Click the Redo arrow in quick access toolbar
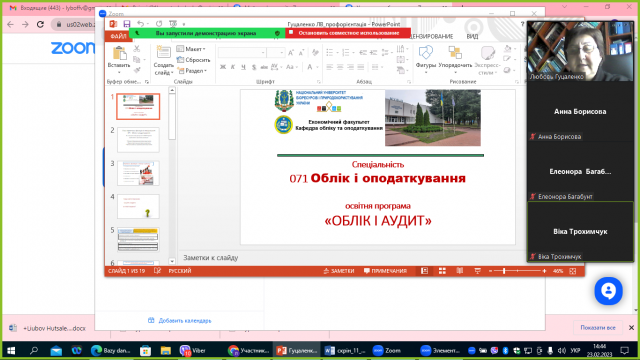640x360 pixels. click(x=159, y=24)
